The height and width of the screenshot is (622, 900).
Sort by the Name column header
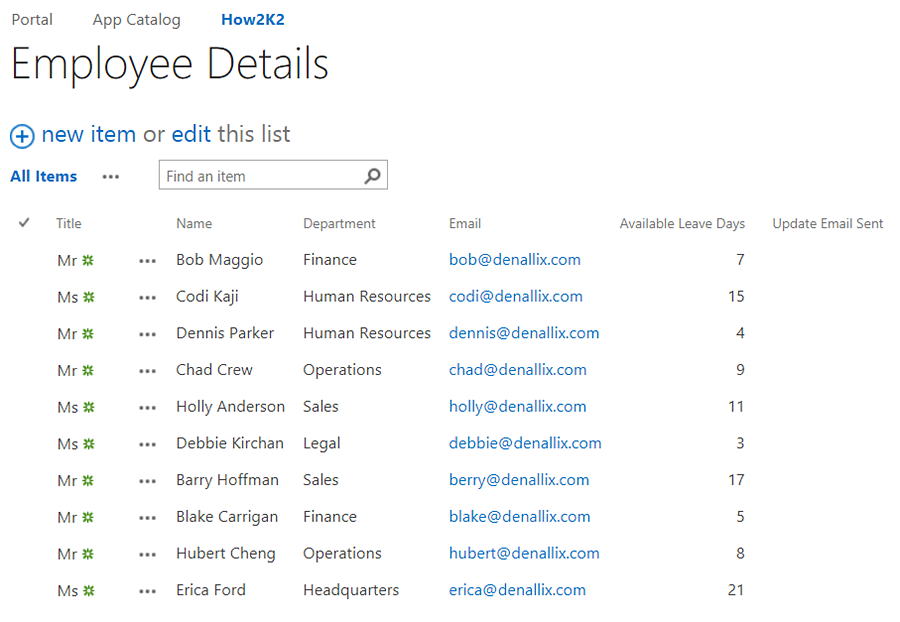point(194,224)
